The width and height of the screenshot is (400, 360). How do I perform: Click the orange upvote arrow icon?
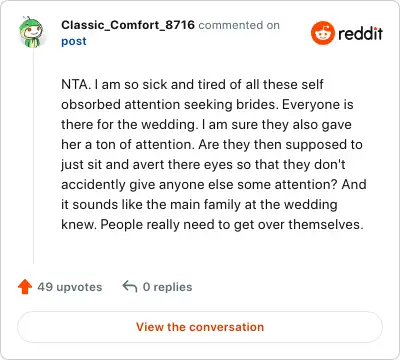[x=25, y=287]
